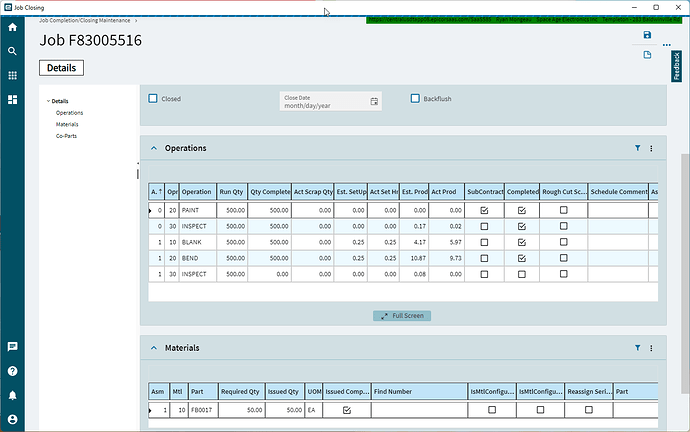Toggle Rough Cut for the BEND operation
The image size is (690, 432).
click(563, 258)
